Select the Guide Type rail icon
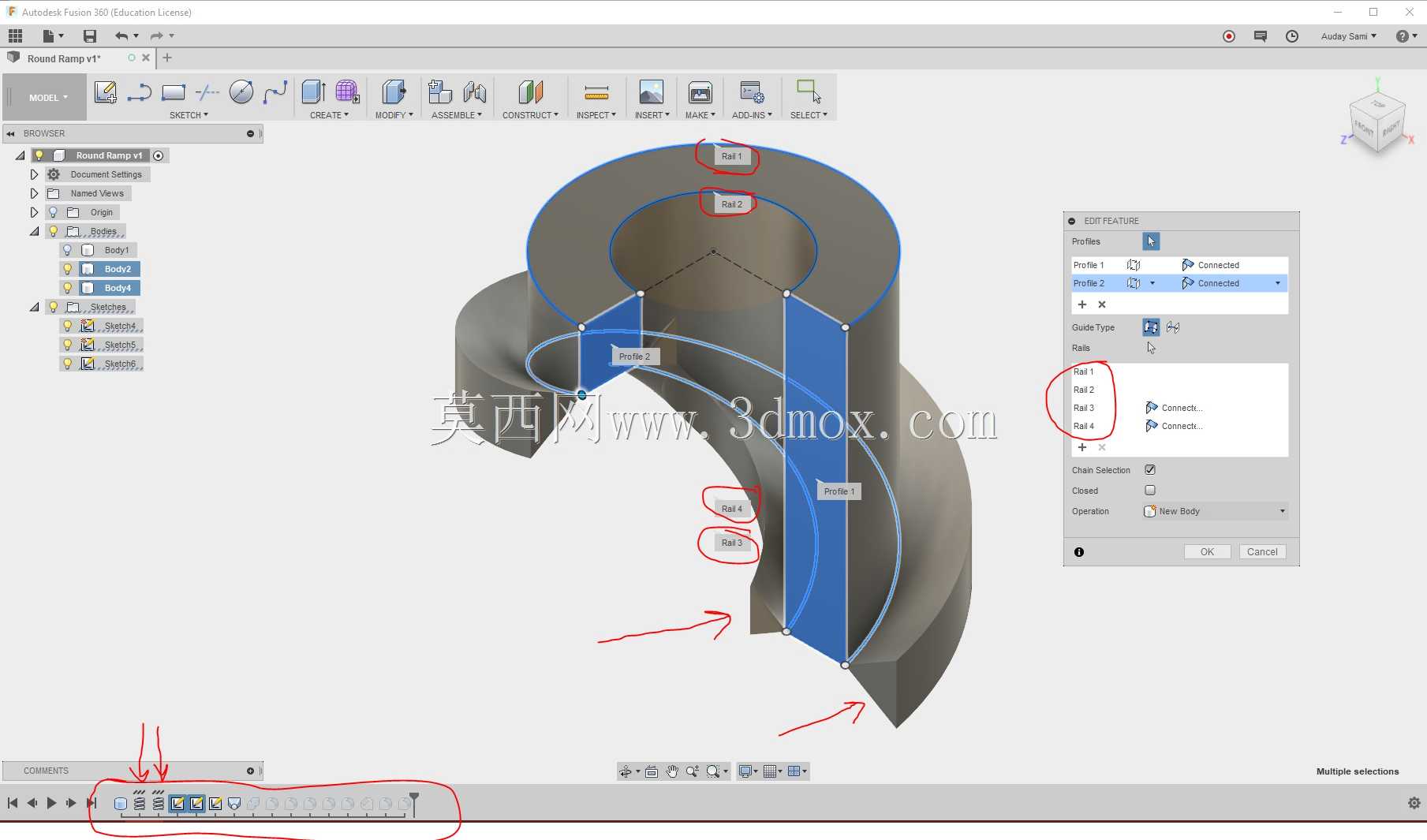Viewport: 1427px width, 840px height. (1151, 327)
